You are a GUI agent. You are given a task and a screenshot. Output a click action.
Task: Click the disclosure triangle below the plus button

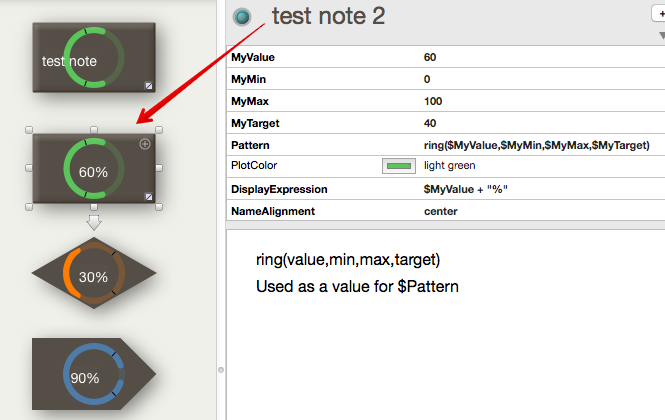coord(662,36)
